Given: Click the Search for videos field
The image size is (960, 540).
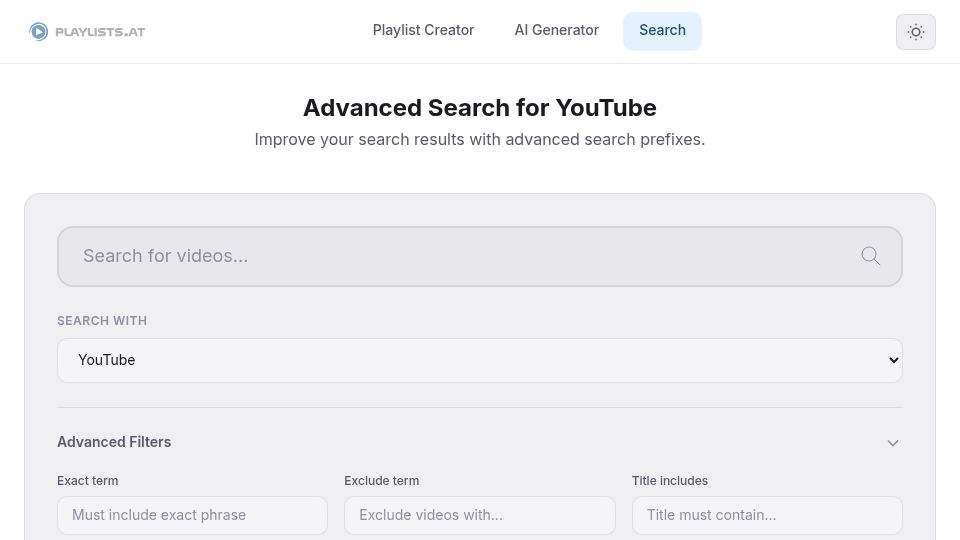Looking at the screenshot, I should click(x=479, y=256).
